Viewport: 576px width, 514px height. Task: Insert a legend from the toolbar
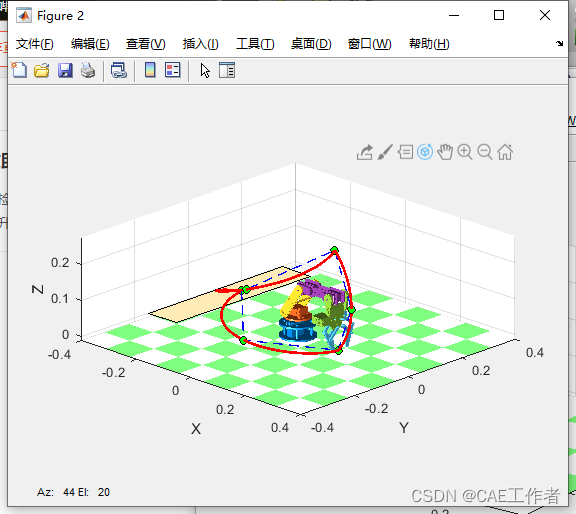(173, 70)
